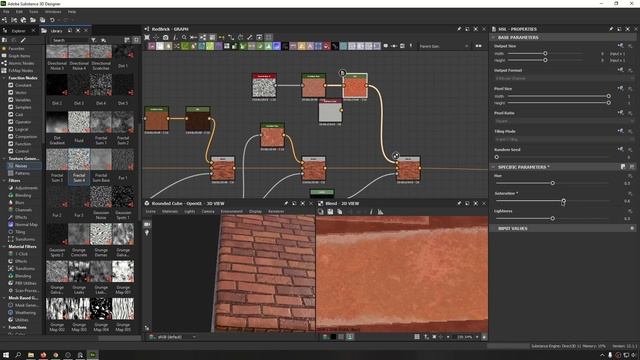Collapse the Function Nodes category
The height and width of the screenshot is (360, 640).
click(4, 78)
